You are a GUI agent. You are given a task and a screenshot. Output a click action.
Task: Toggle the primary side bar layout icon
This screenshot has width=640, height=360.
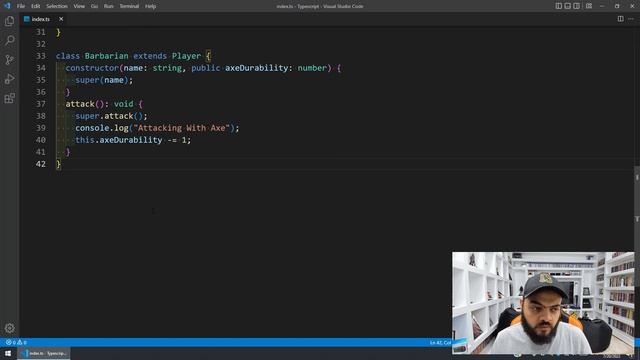click(x=558, y=6)
